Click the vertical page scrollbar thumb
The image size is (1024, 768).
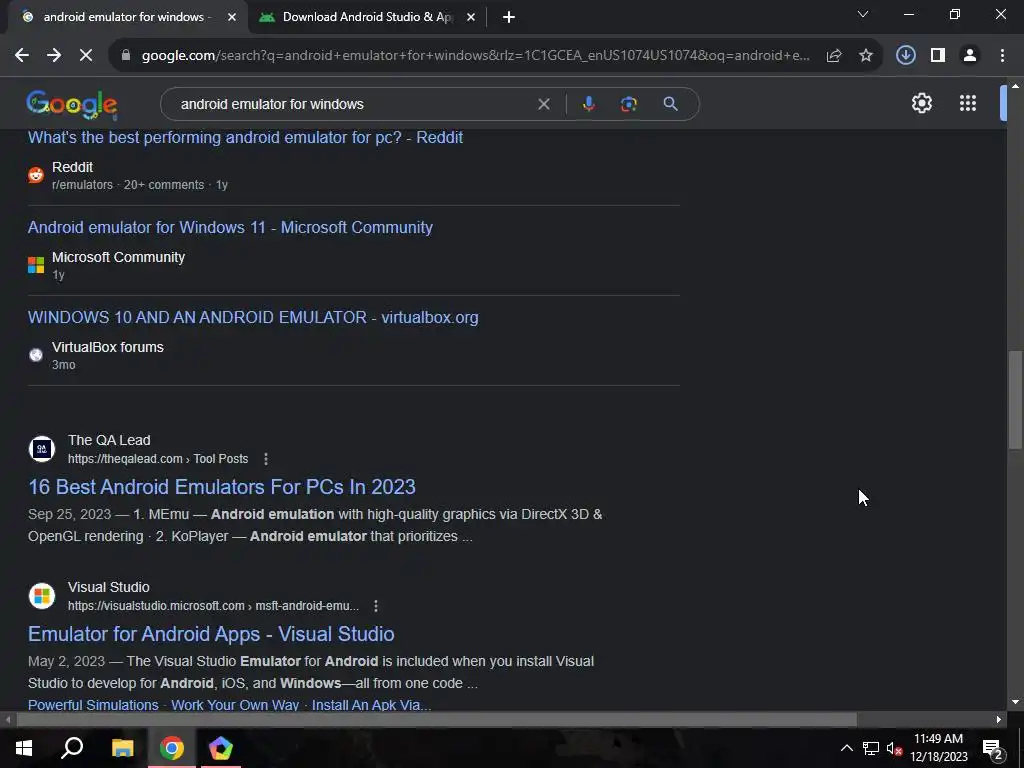tap(1015, 400)
